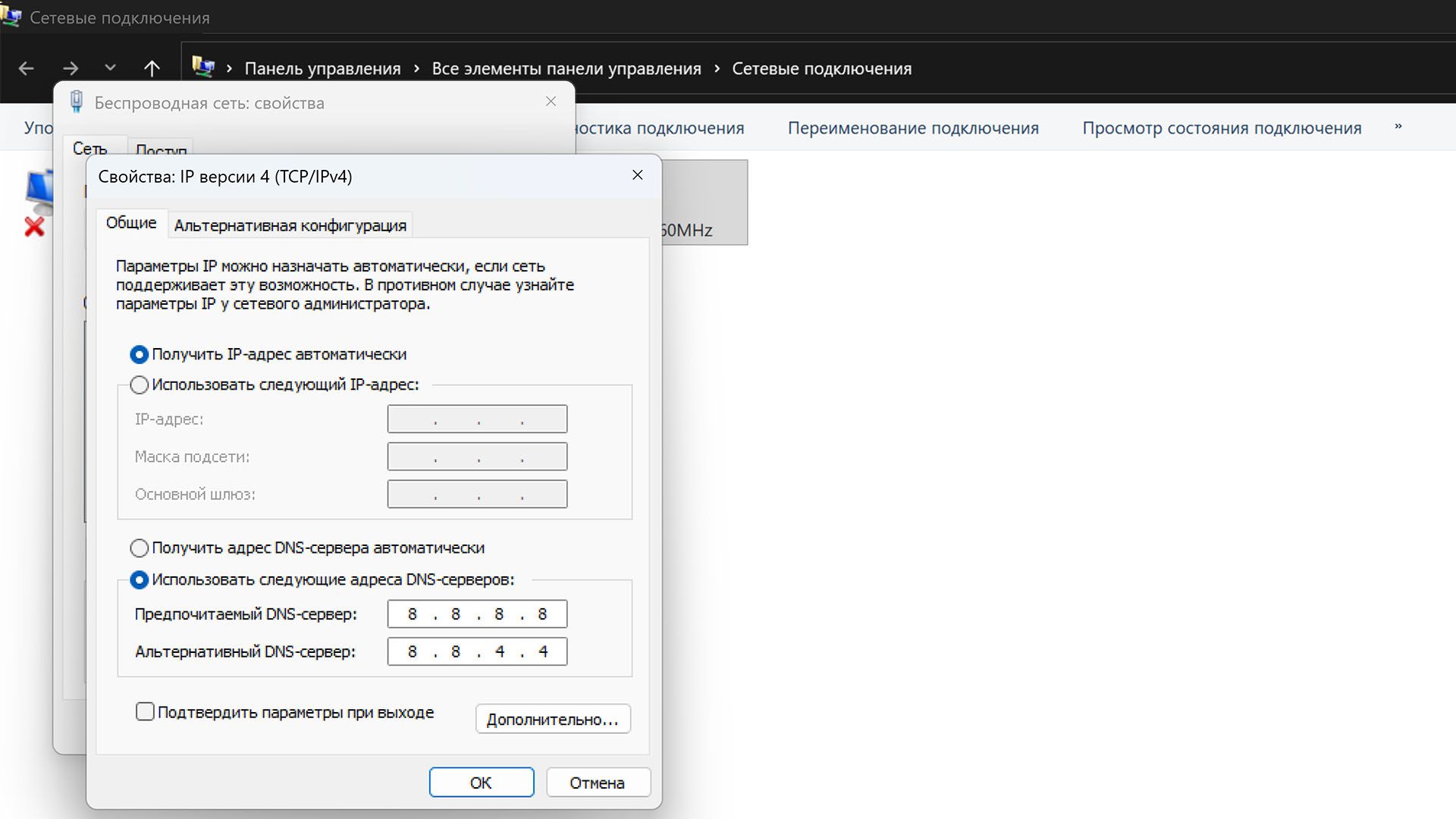This screenshot has height=819, width=1456.
Task: Switch to Альтернативная конфигурация tab
Action: pyautogui.click(x=290, y=225)
